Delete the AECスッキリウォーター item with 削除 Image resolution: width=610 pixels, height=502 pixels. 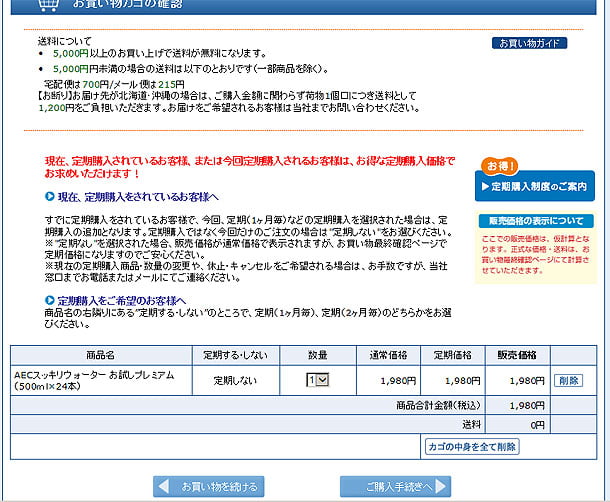point(567,380)
